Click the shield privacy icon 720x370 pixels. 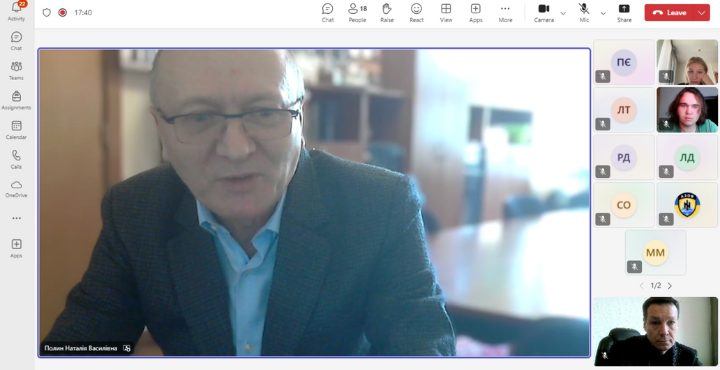tap(46, 12)
